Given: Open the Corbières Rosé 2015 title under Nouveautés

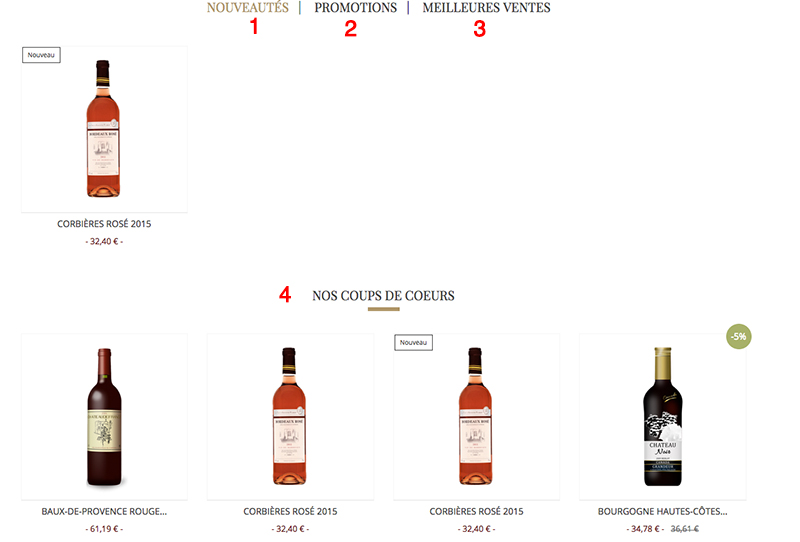Looking at the screenshot, I should (x=104, y=224).
